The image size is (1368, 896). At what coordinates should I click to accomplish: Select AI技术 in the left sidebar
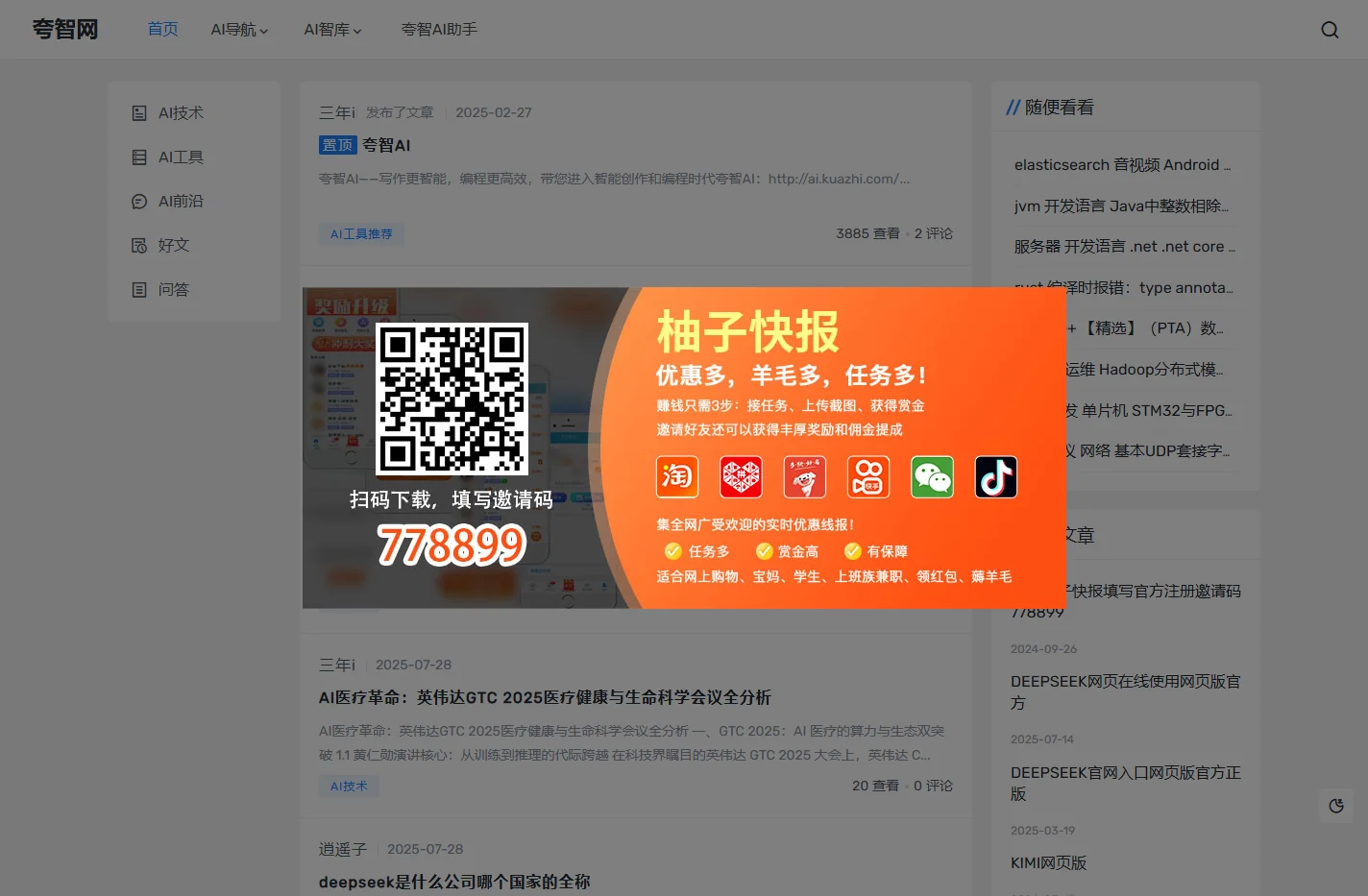click(x=181, y=113)
